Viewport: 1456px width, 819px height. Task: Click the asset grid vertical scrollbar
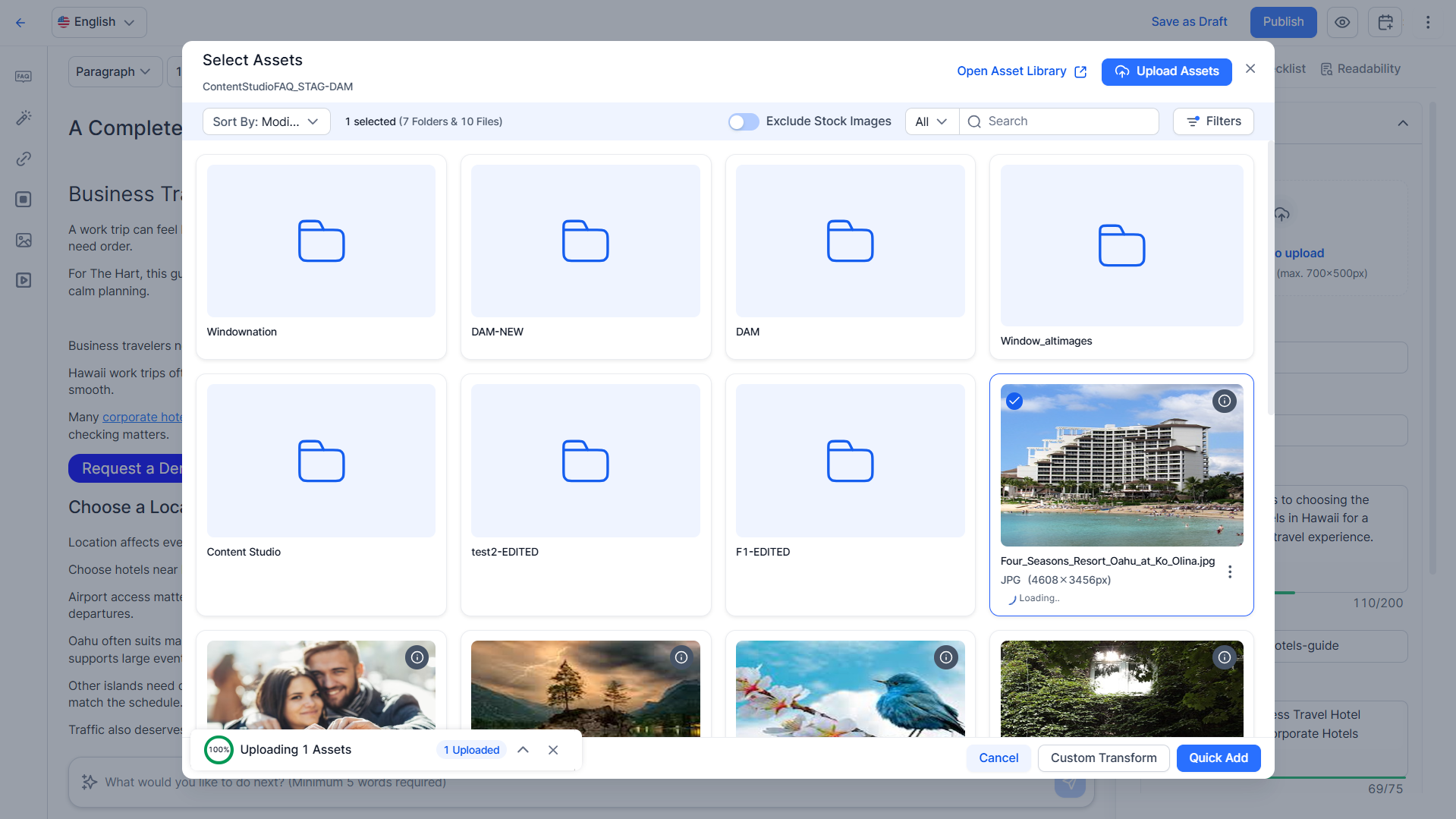pos(1271,278)
